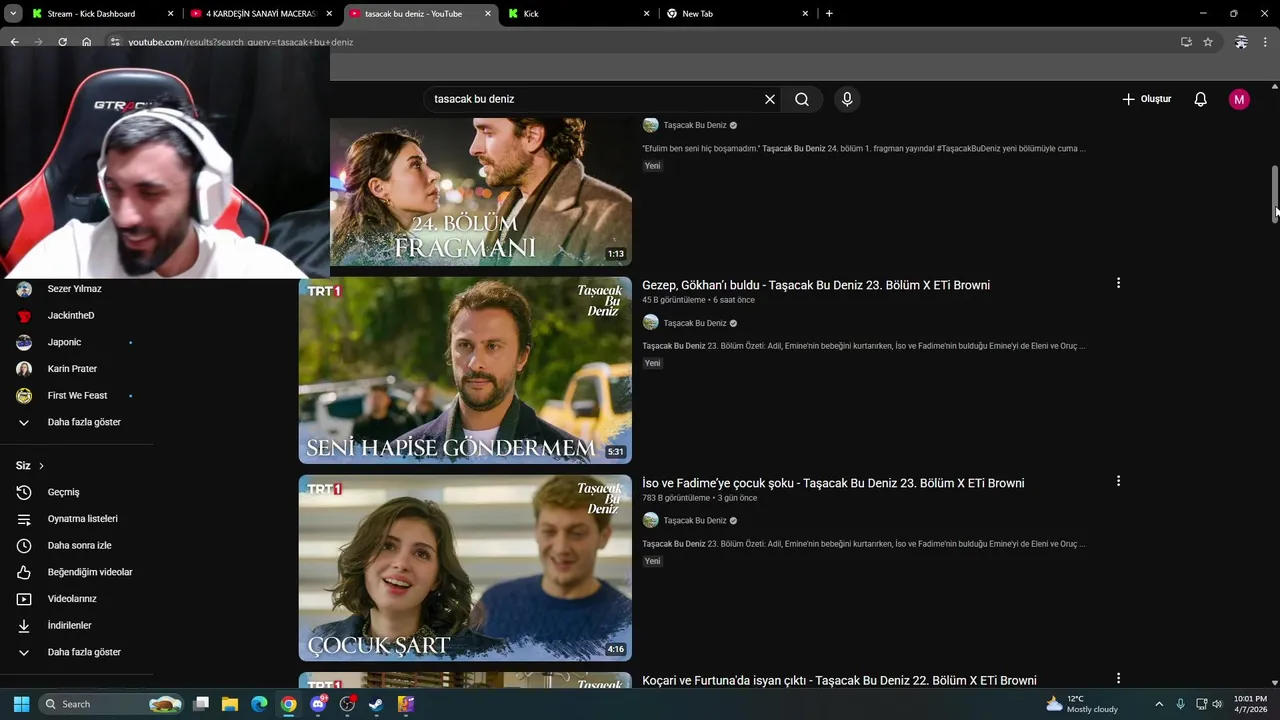This screenshot has height=720, width=1280.
Task: Open the account avatar menu
Action: point(1239,99)
